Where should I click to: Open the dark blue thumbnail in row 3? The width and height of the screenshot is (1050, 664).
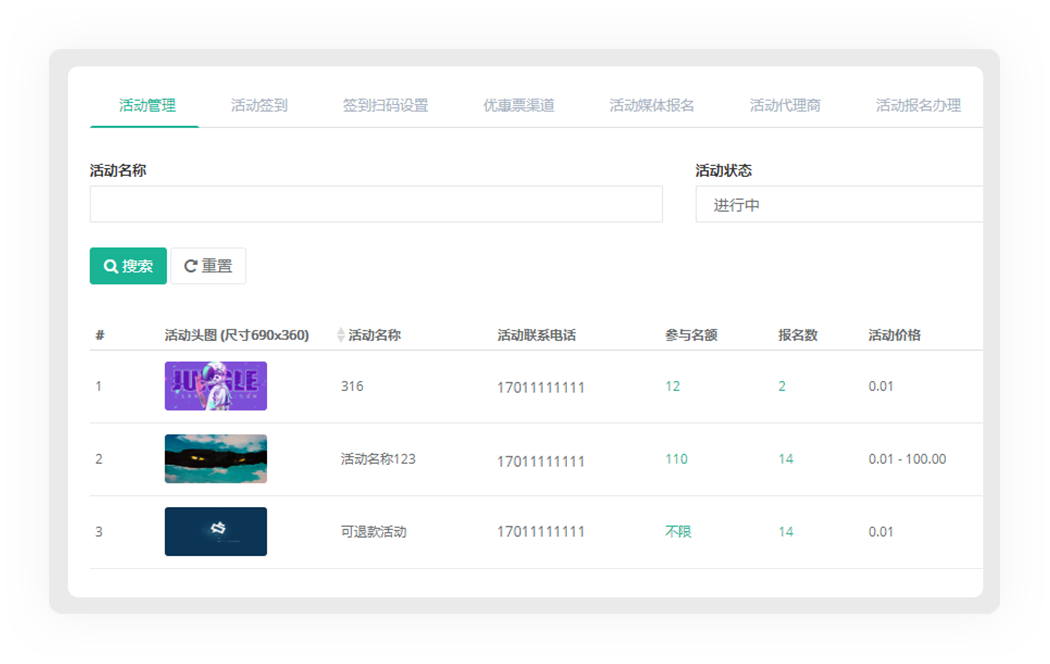(216, 531)
